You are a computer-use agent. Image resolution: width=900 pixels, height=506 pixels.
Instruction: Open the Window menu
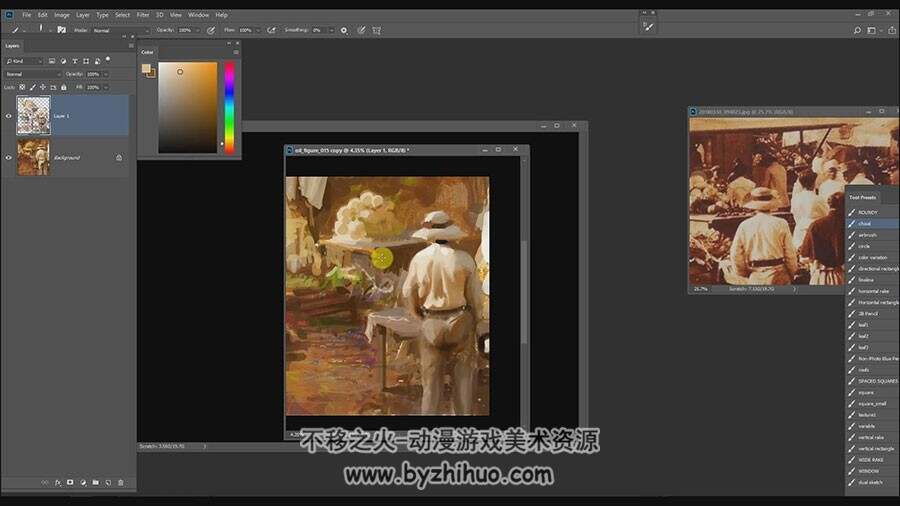199,15
